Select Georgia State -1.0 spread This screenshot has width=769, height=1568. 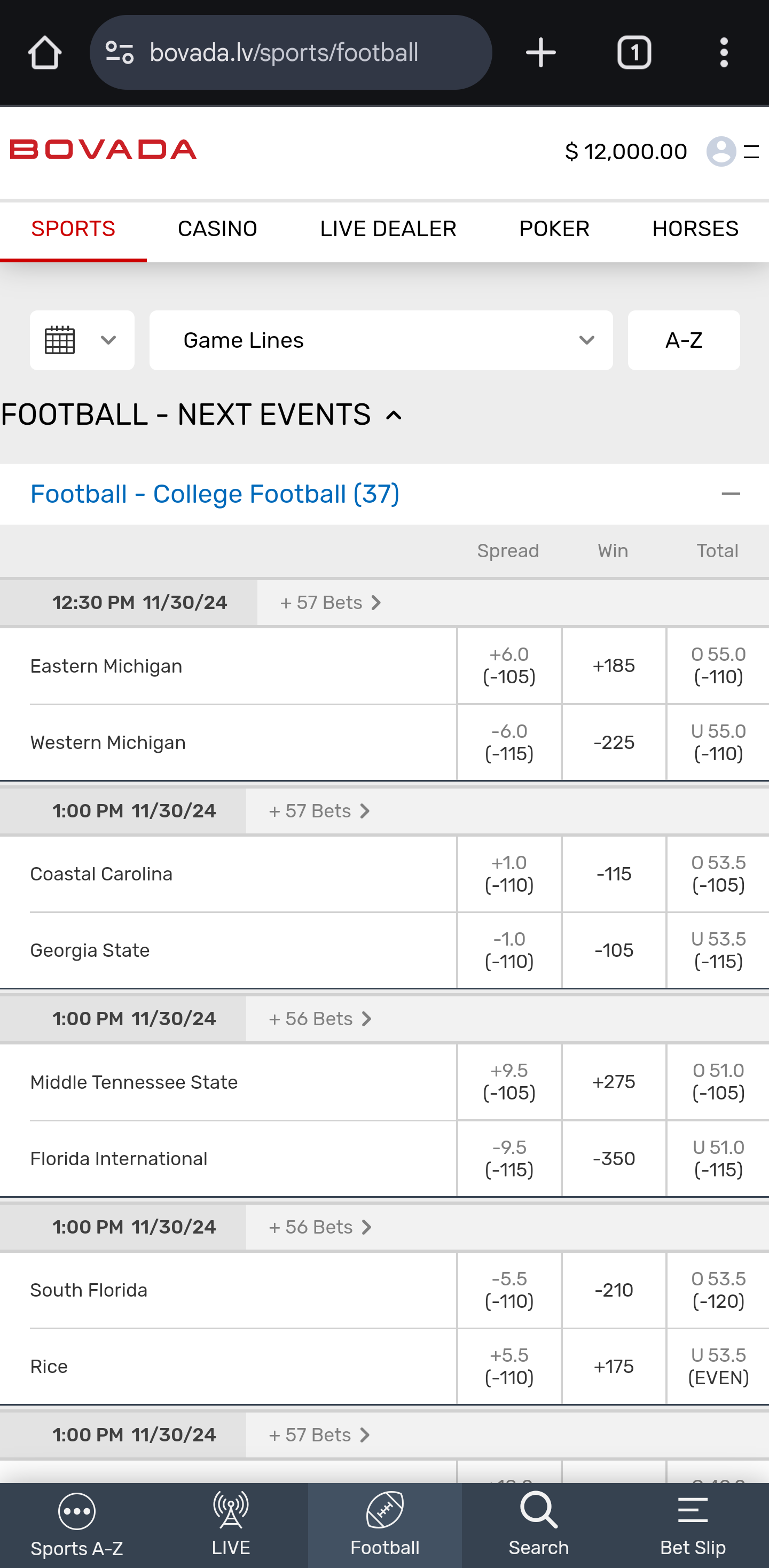(509, 950)
